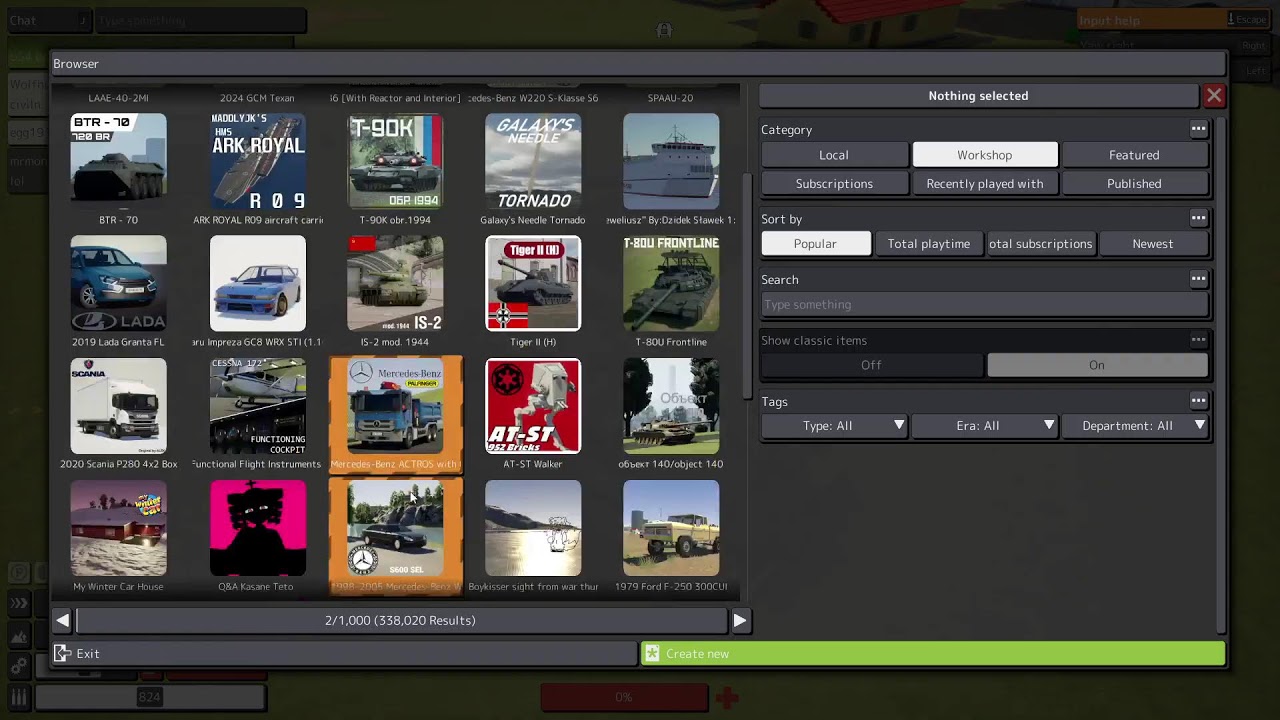
Task: Open the Show classic items options menu
Action: pos(1198,340)
